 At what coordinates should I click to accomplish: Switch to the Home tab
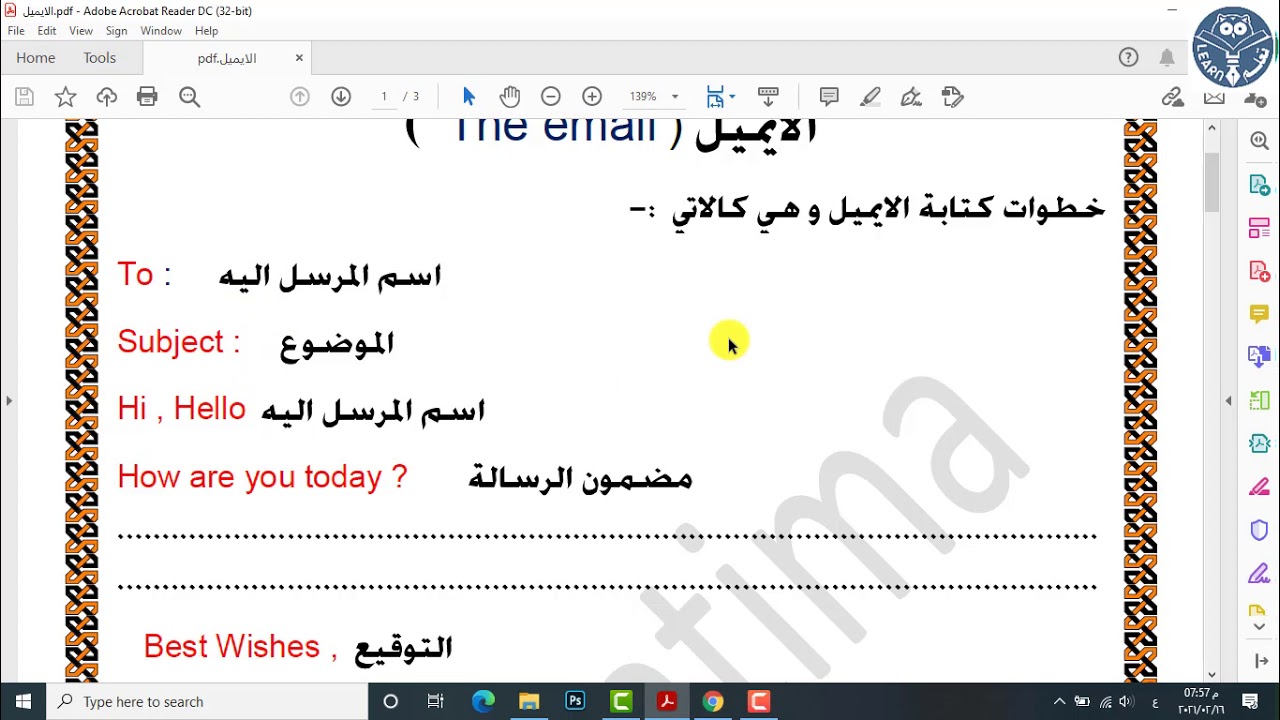(36, 58)
